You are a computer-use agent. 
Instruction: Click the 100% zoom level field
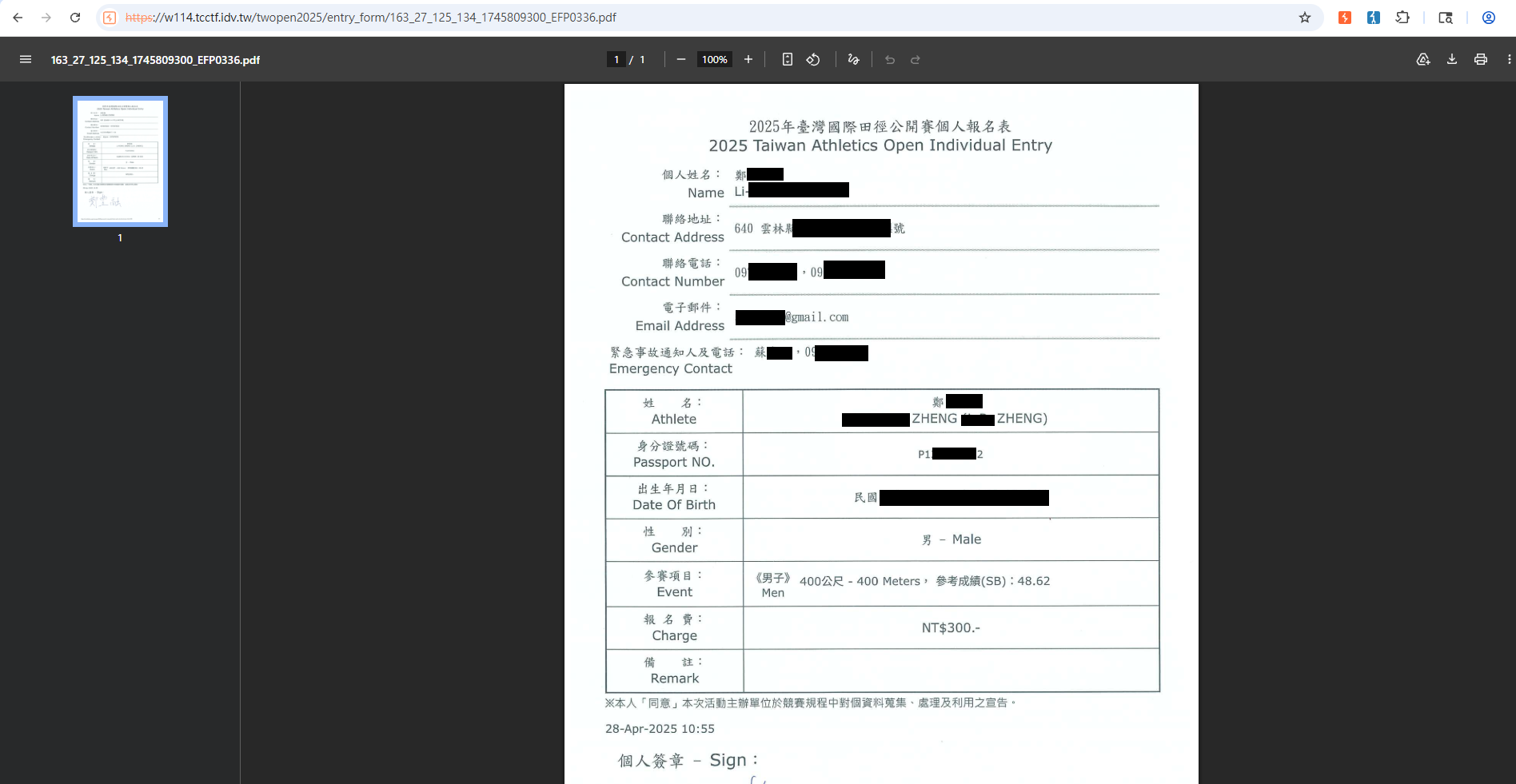click(715, 59)
